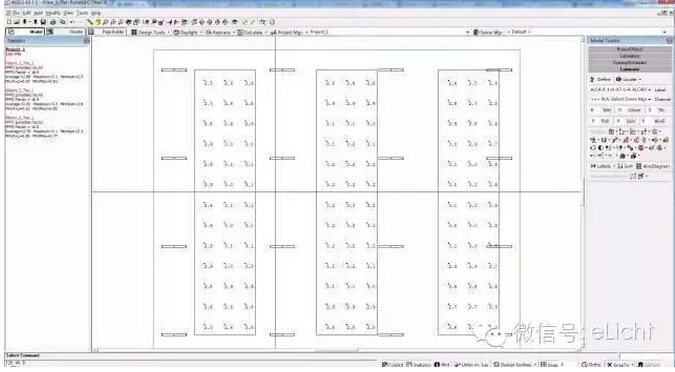Click the Calculate button in toolbar
Image resolution: width=675 pixels, height=372 pixels.
point(250,32)
